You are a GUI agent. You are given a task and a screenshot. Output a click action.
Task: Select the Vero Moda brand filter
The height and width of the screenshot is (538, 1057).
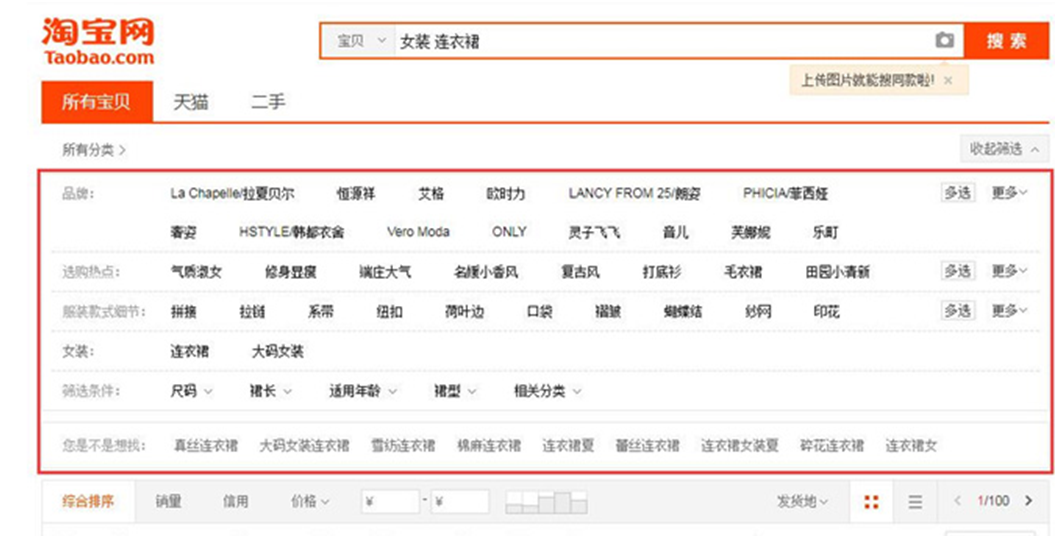418,232
